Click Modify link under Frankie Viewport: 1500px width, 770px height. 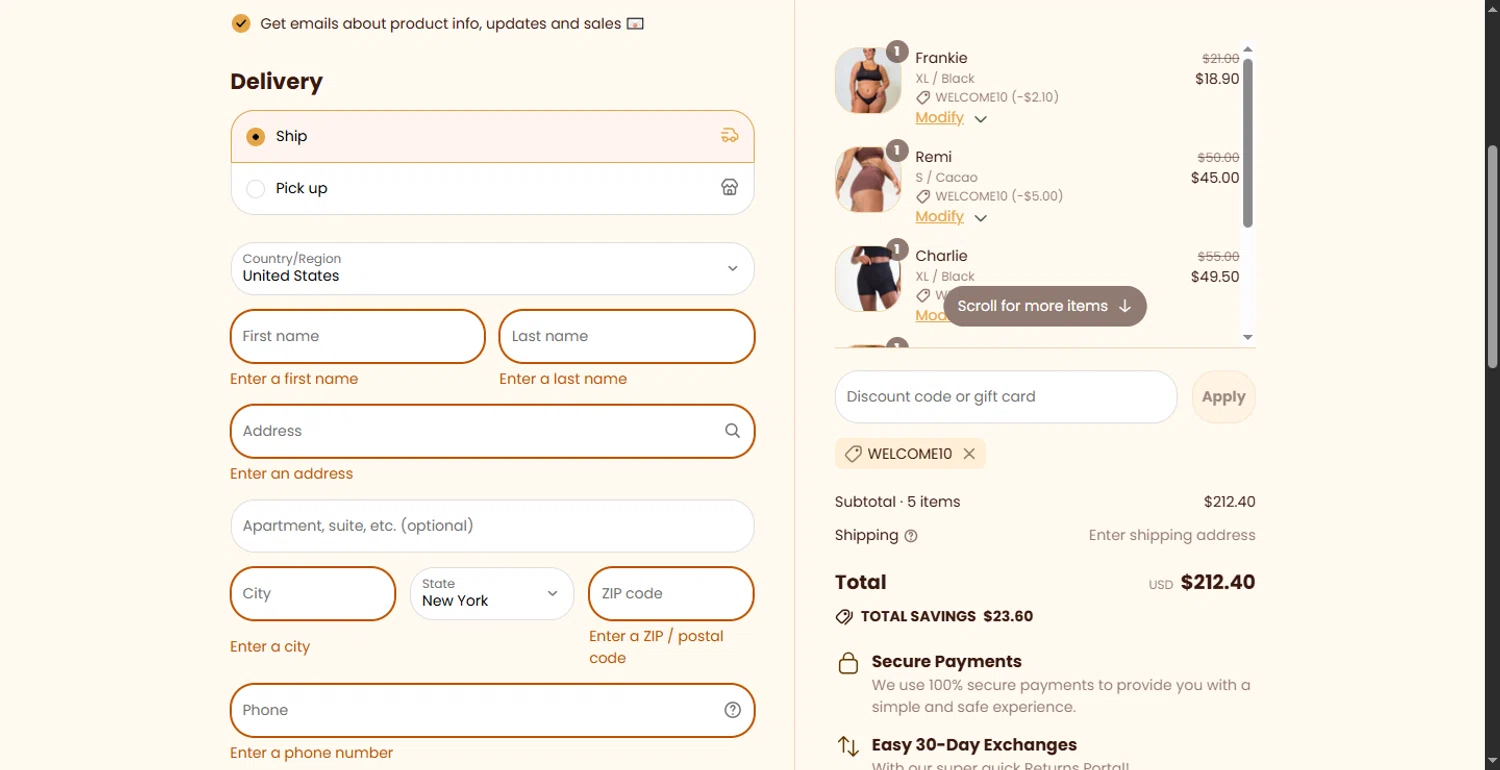[x=939, y=118]
